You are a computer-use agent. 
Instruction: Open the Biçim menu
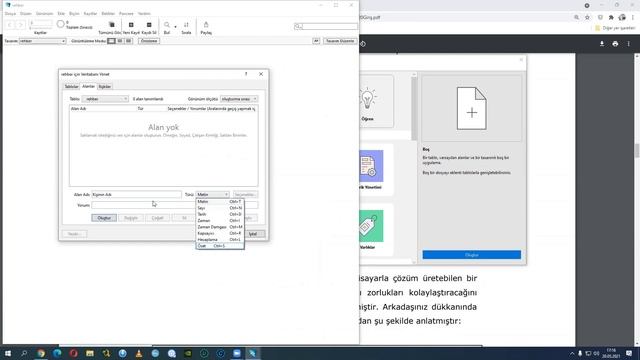click(x=74, y=13)
